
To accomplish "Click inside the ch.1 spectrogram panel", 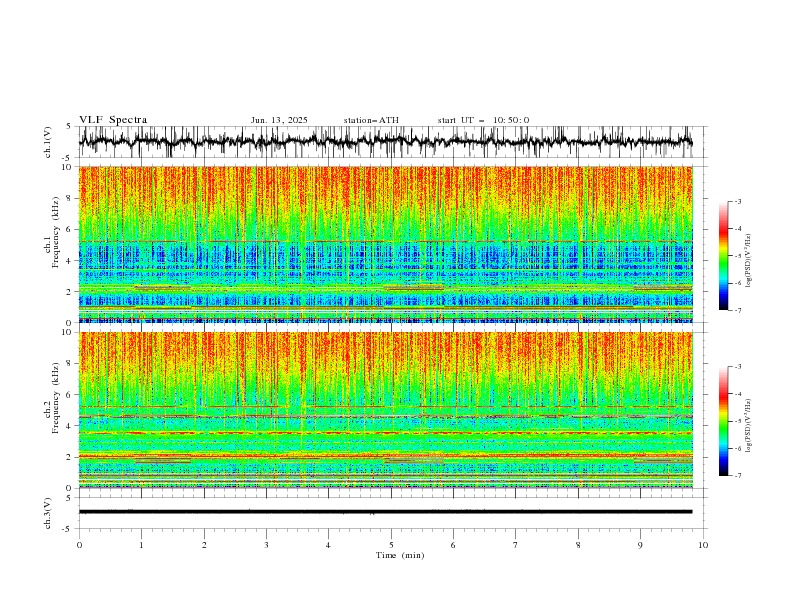I will click(x=386, y=244).
